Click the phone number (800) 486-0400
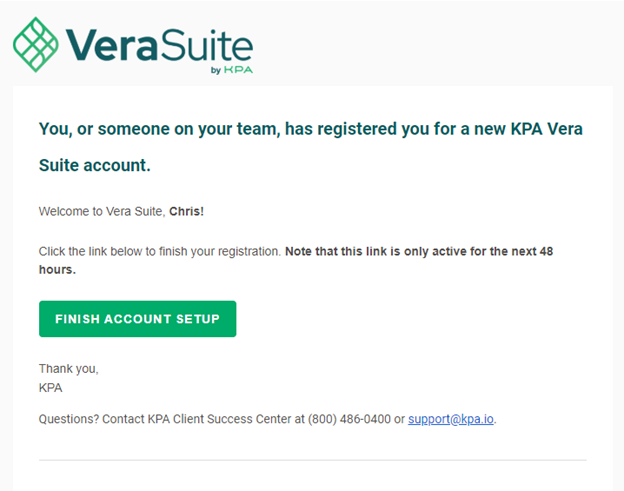This screenshot has height=491, width=624. pyautogui.click(x=349, y=419)
